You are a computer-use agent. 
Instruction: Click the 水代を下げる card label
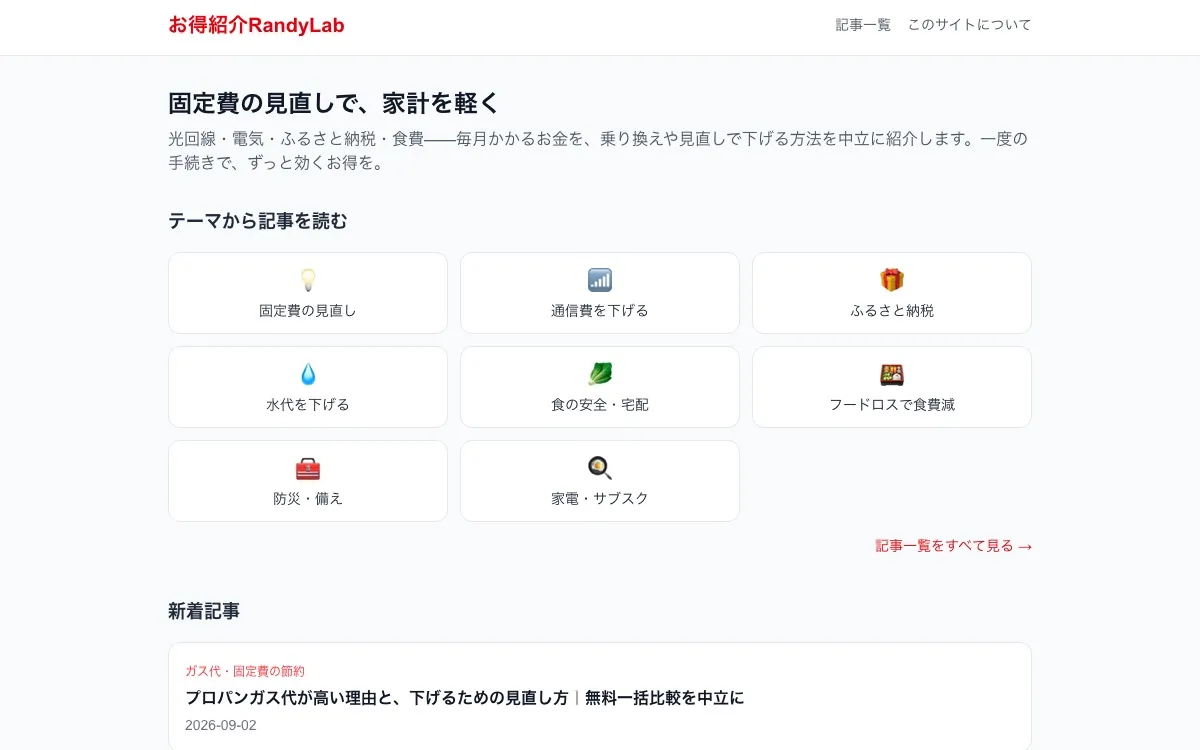308,405
